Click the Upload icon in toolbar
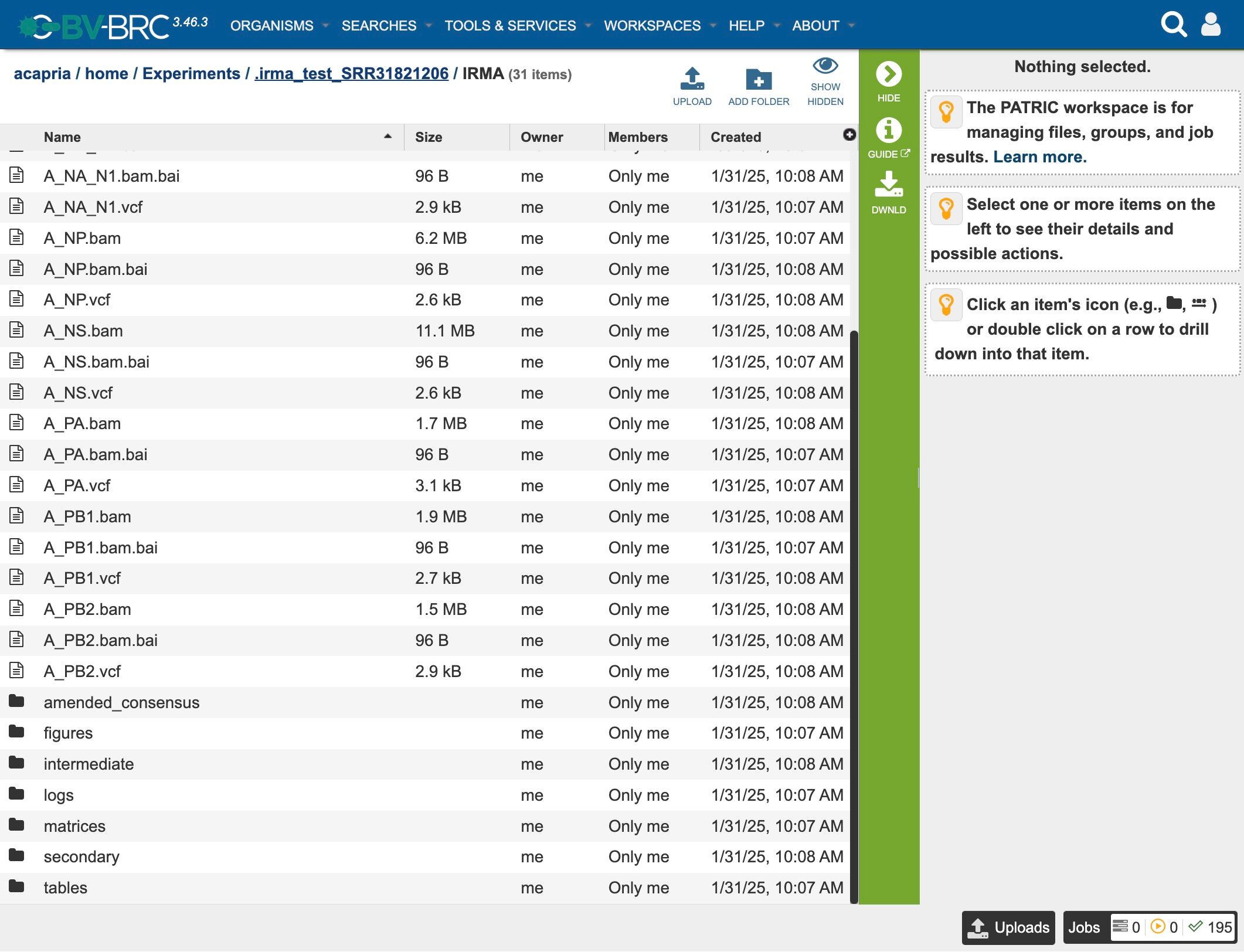The image size is (1244, 952). pos(692,79)
